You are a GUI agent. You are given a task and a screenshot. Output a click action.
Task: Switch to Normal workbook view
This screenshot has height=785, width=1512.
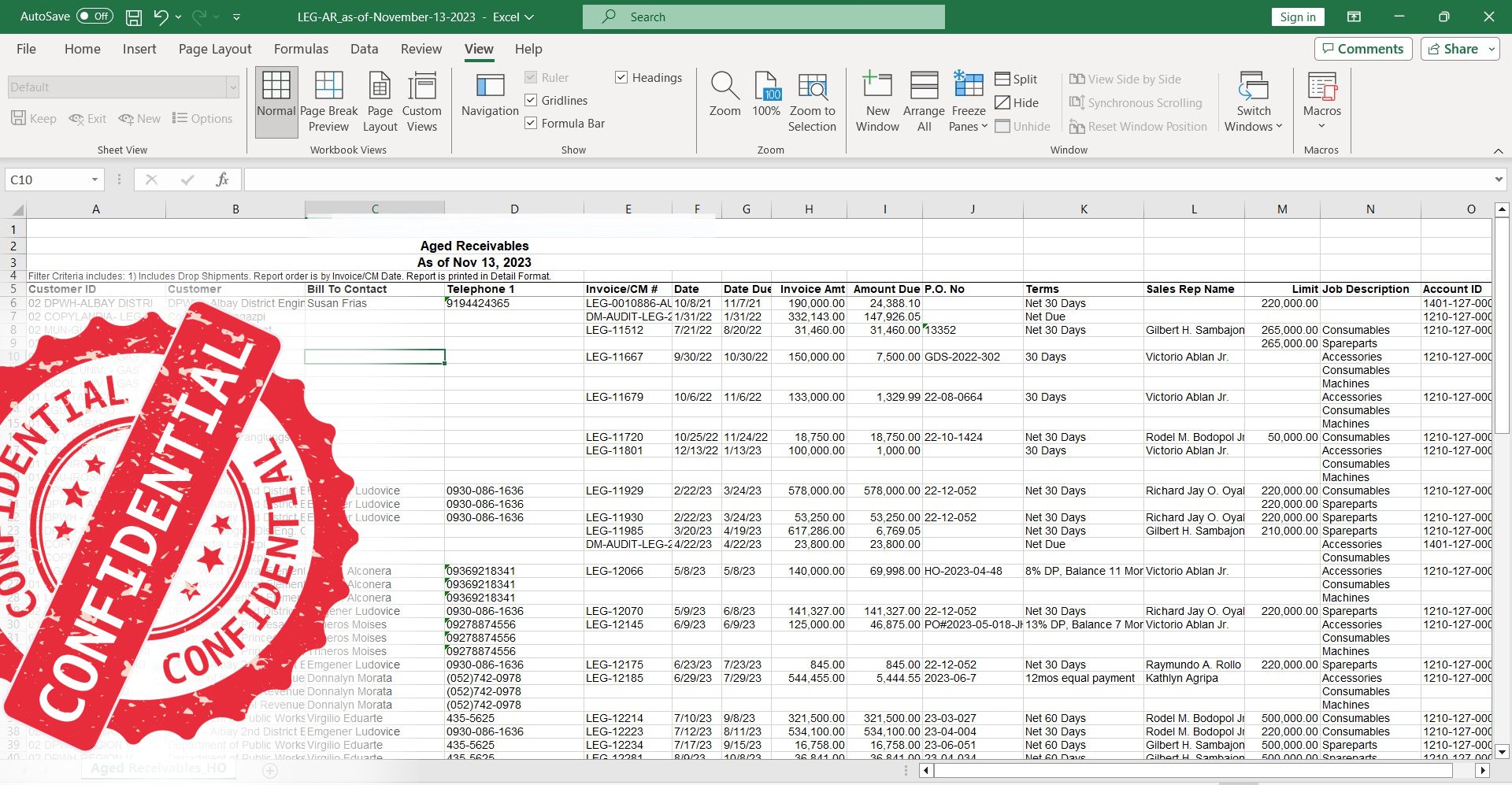click(276, 102)
